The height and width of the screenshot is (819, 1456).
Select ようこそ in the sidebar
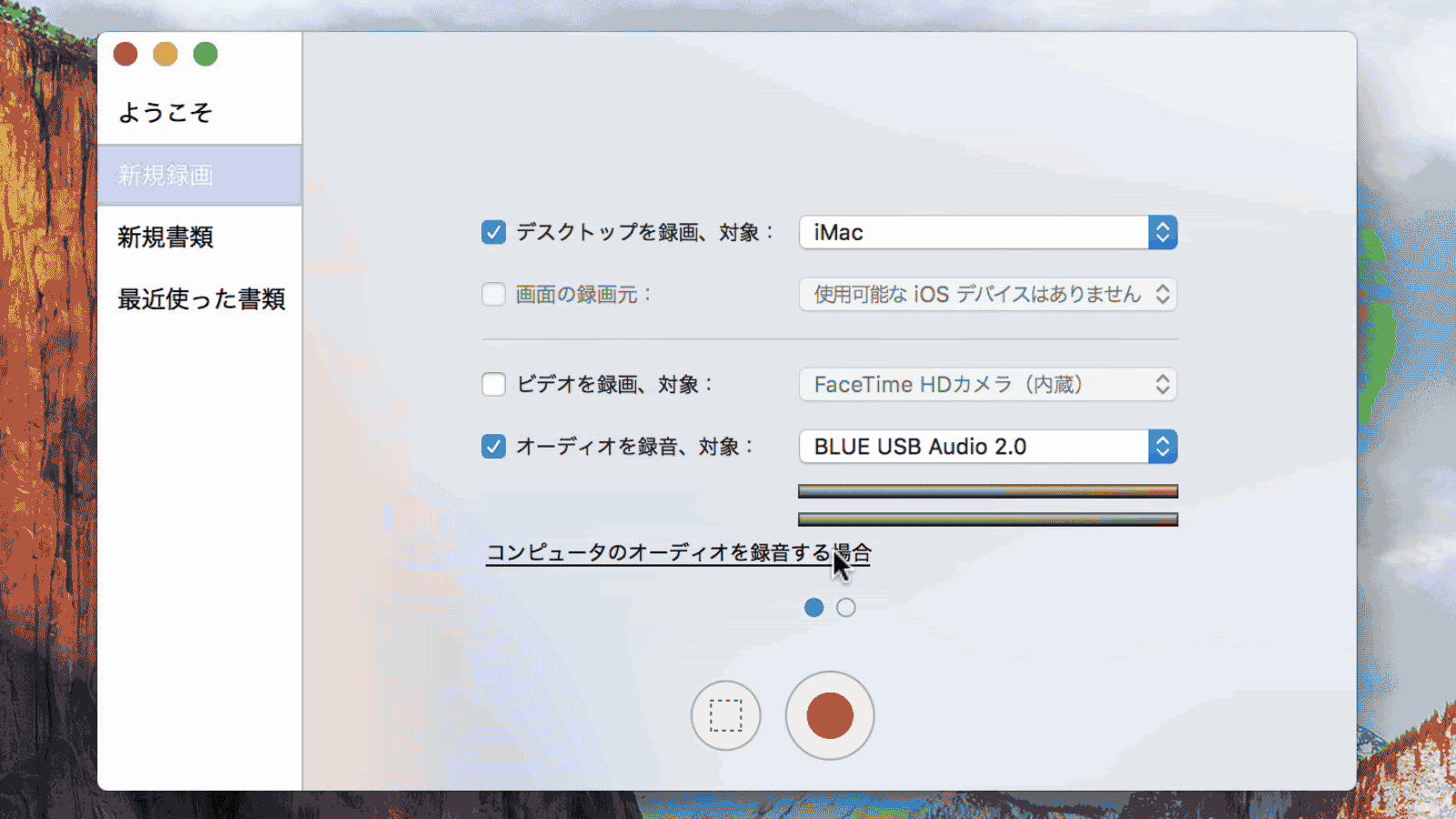[x=199, y=112]
